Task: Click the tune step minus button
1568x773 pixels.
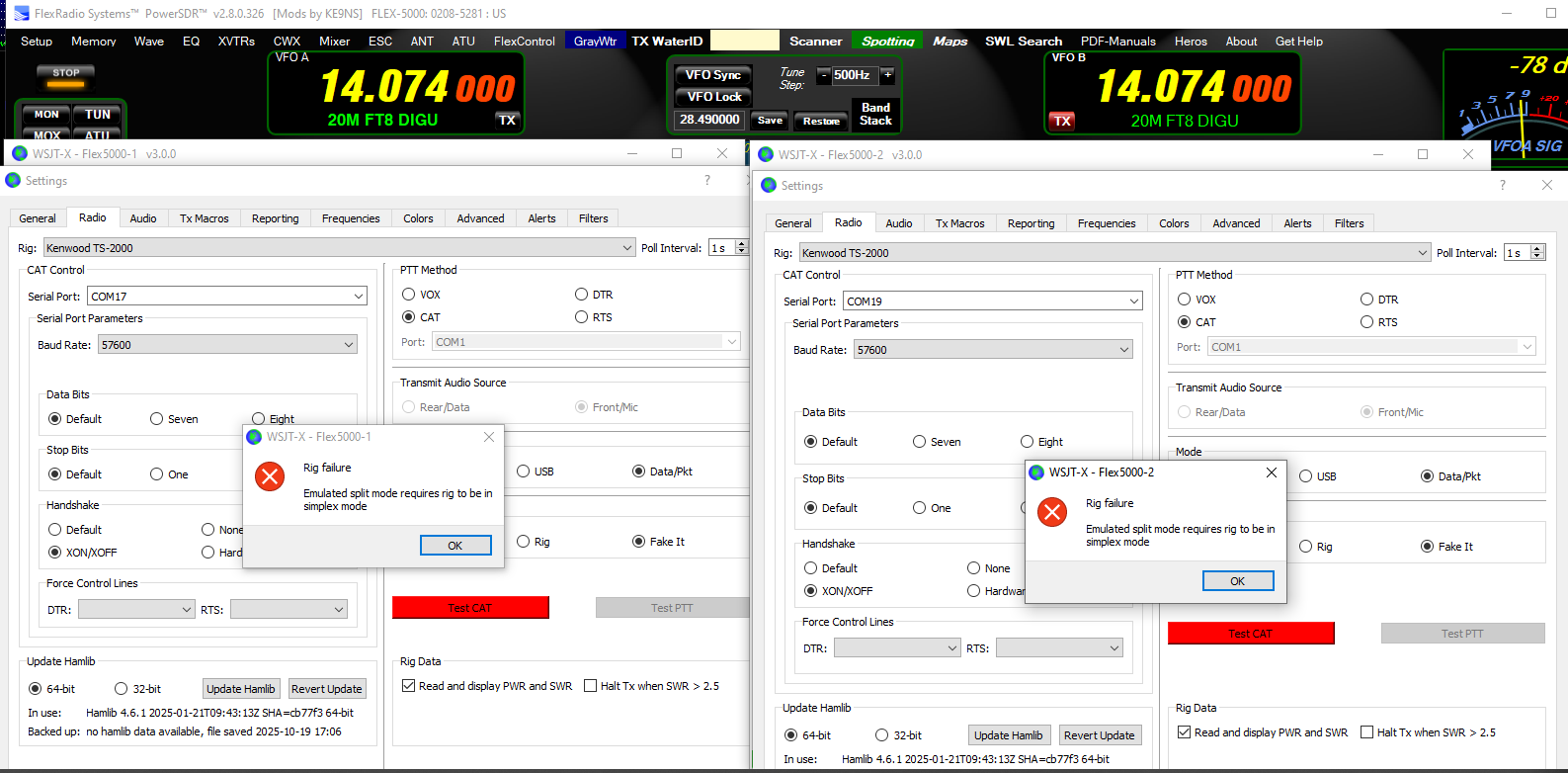Action: point(823,75)
